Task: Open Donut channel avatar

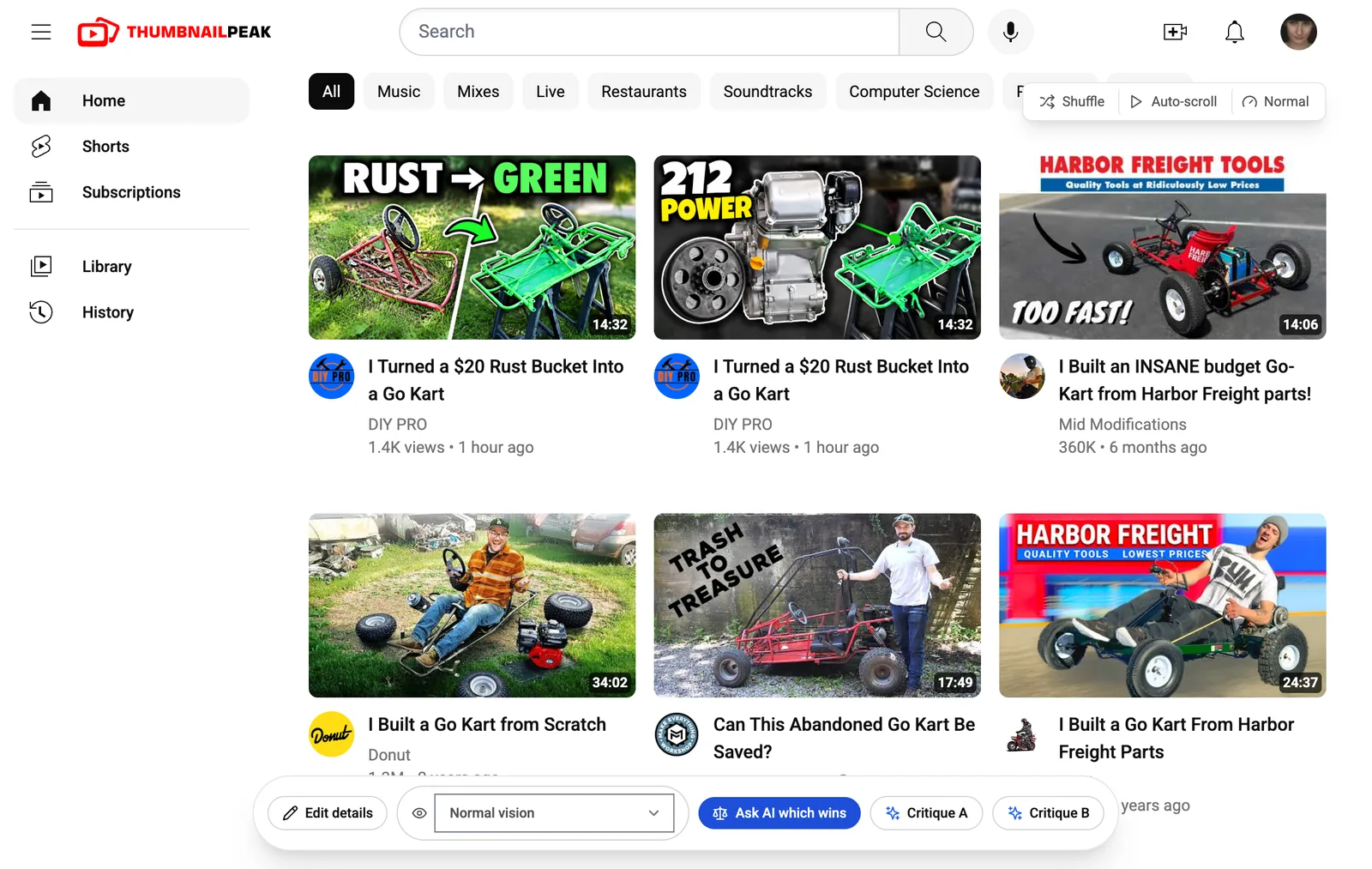Action: 331,734
